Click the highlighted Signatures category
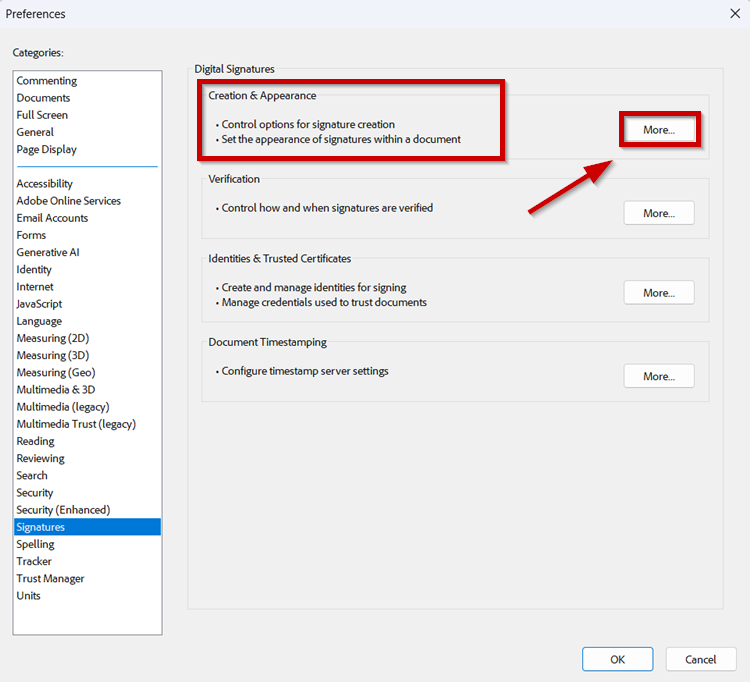This screenshot has width=750, height=682. [x=41, y=527]
